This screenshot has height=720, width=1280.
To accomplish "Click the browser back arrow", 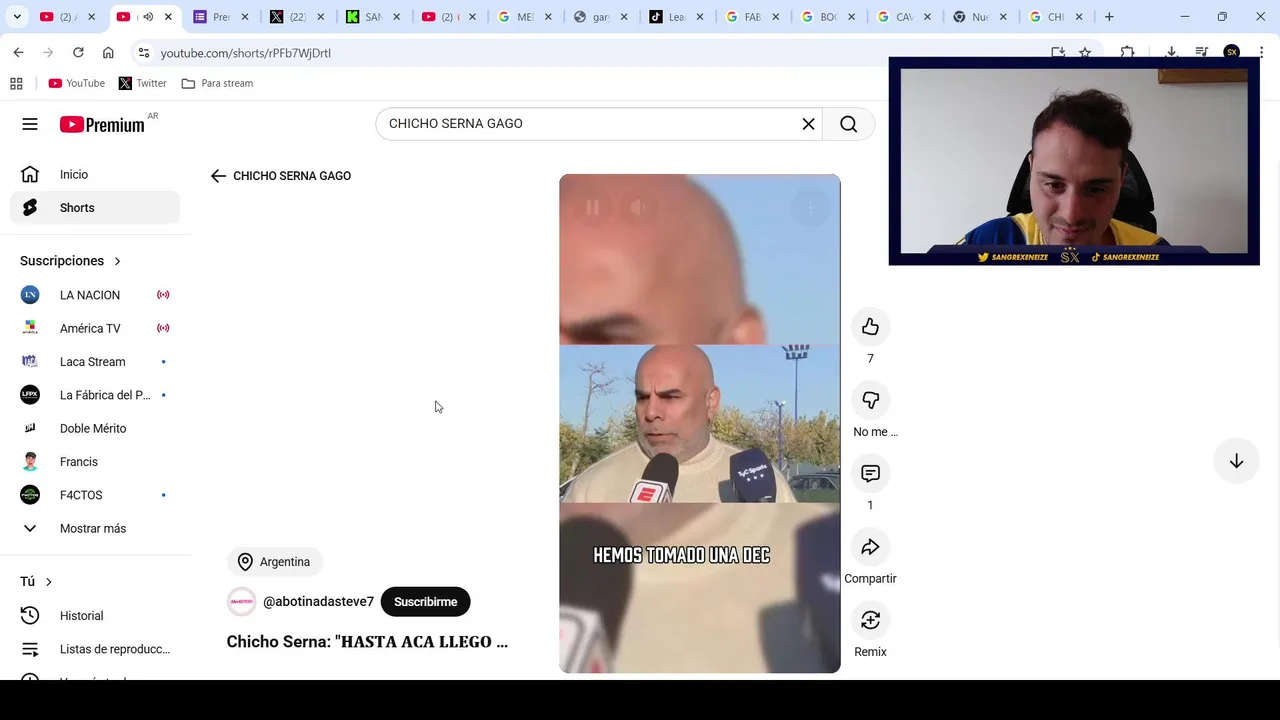I will click(x=18, y=52).
